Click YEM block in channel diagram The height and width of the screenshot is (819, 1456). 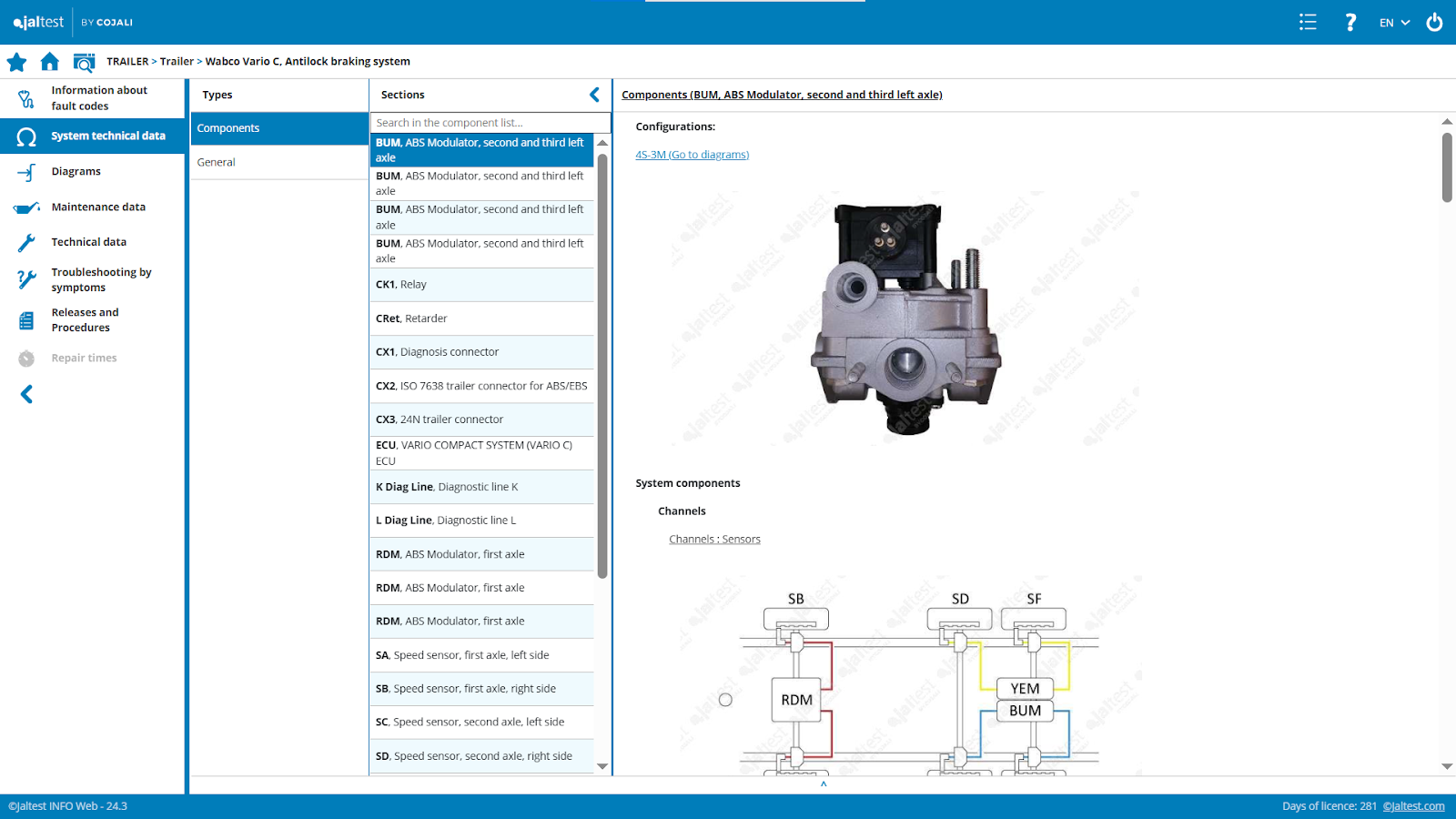coord(1025,689)
